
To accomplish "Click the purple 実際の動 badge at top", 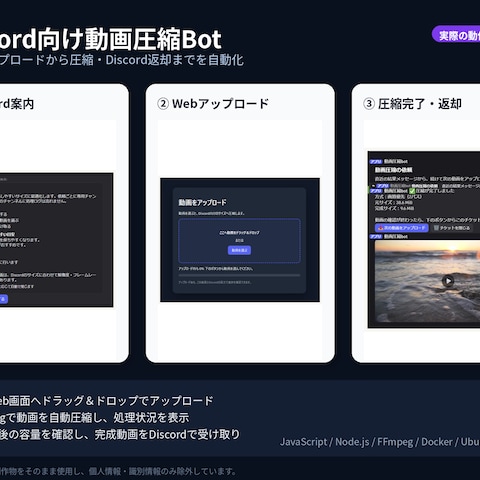I will click(456, 35).
